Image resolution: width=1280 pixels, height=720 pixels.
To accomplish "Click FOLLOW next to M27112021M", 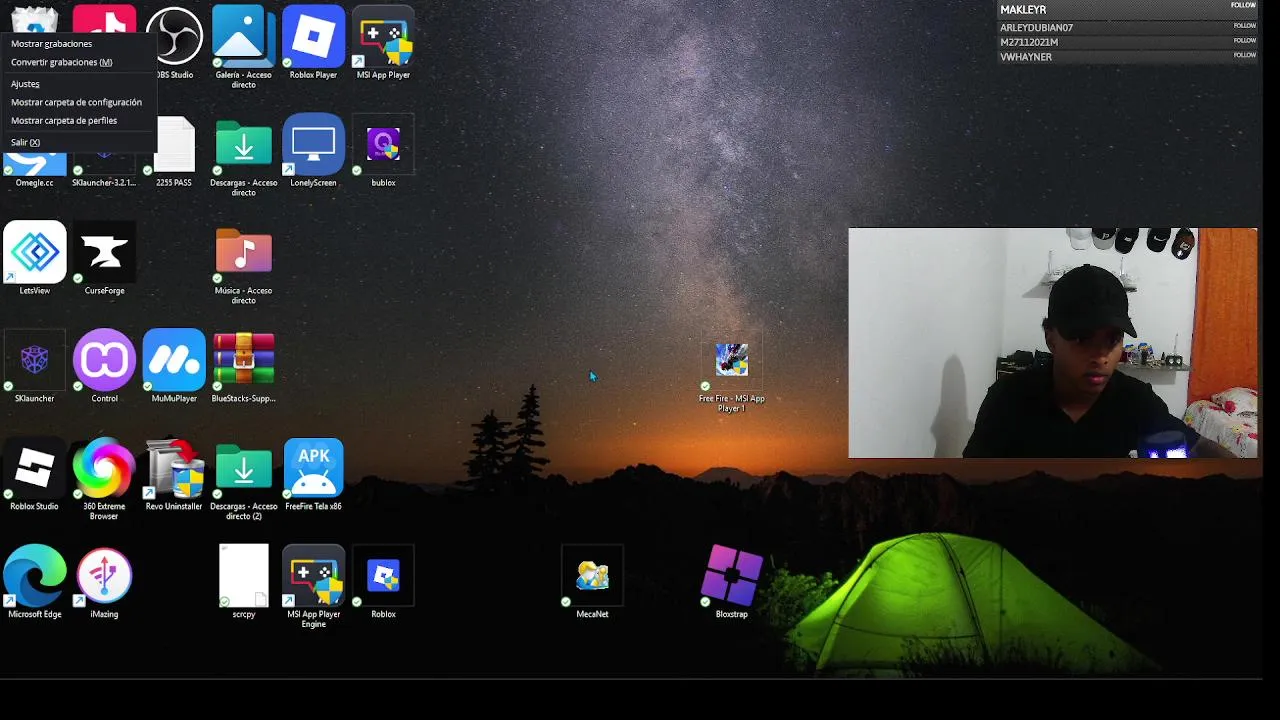I will coord(1244,41).
